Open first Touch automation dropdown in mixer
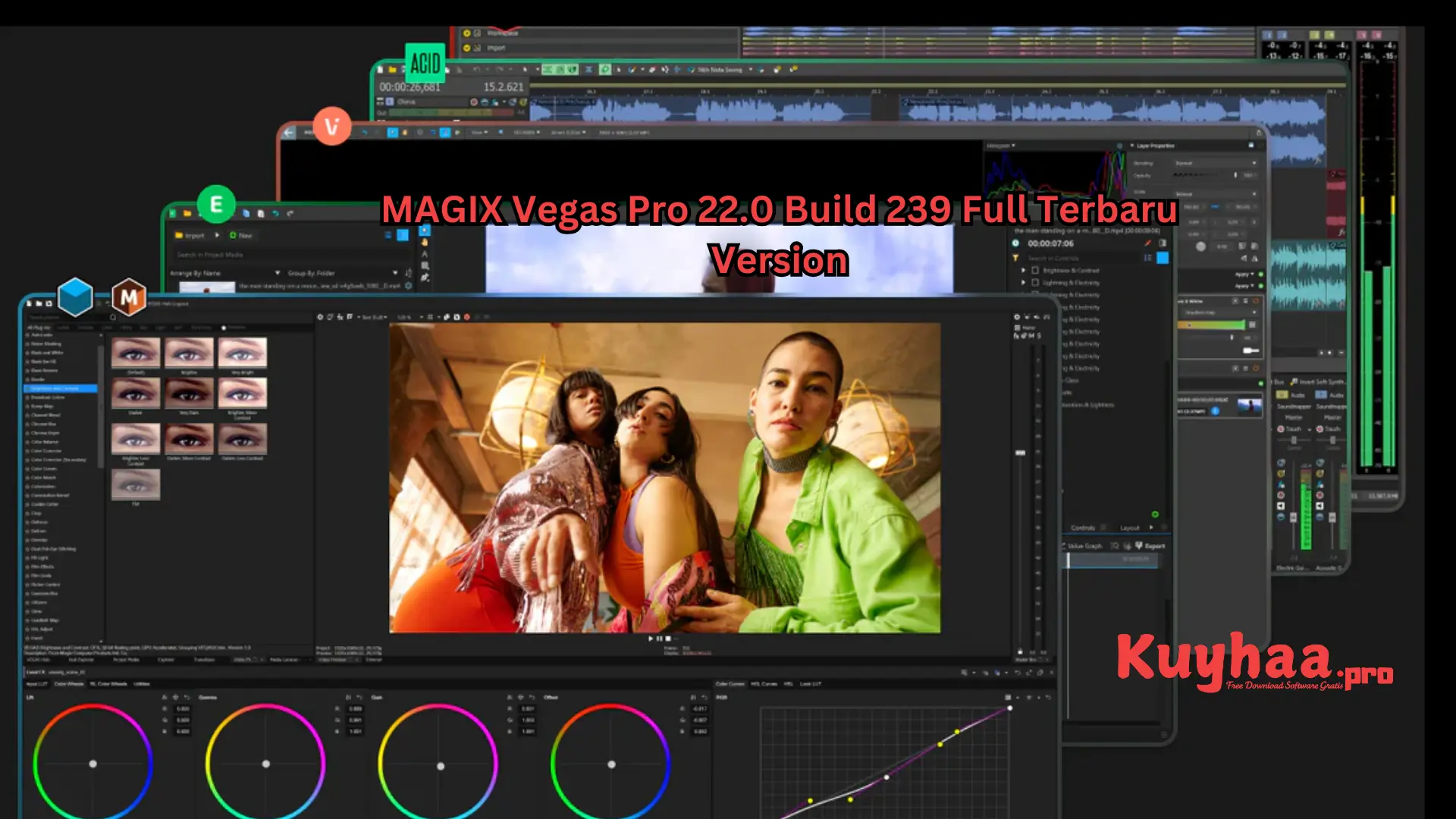Image resolution: width=1456 pixels, height=819 pixels. 1310,429
